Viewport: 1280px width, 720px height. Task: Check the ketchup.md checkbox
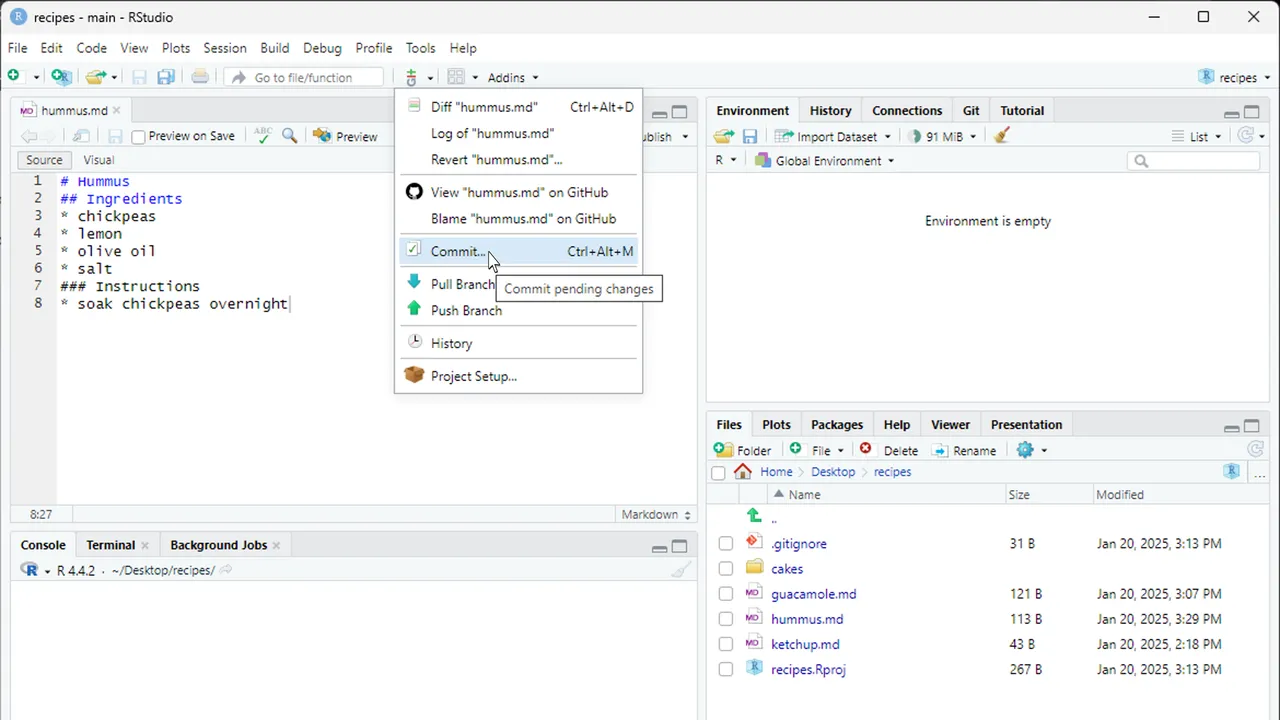726,645
